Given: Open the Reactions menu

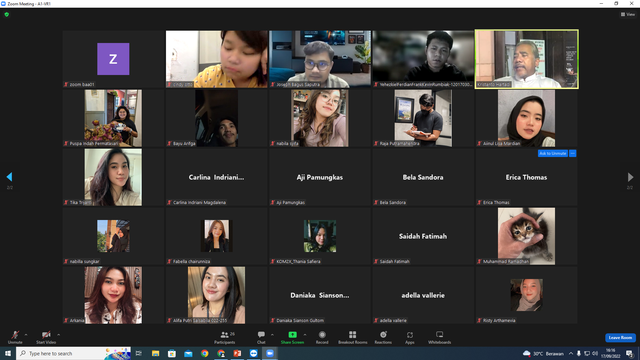Looking at the screenshot, I should click(x=383, y=337).
